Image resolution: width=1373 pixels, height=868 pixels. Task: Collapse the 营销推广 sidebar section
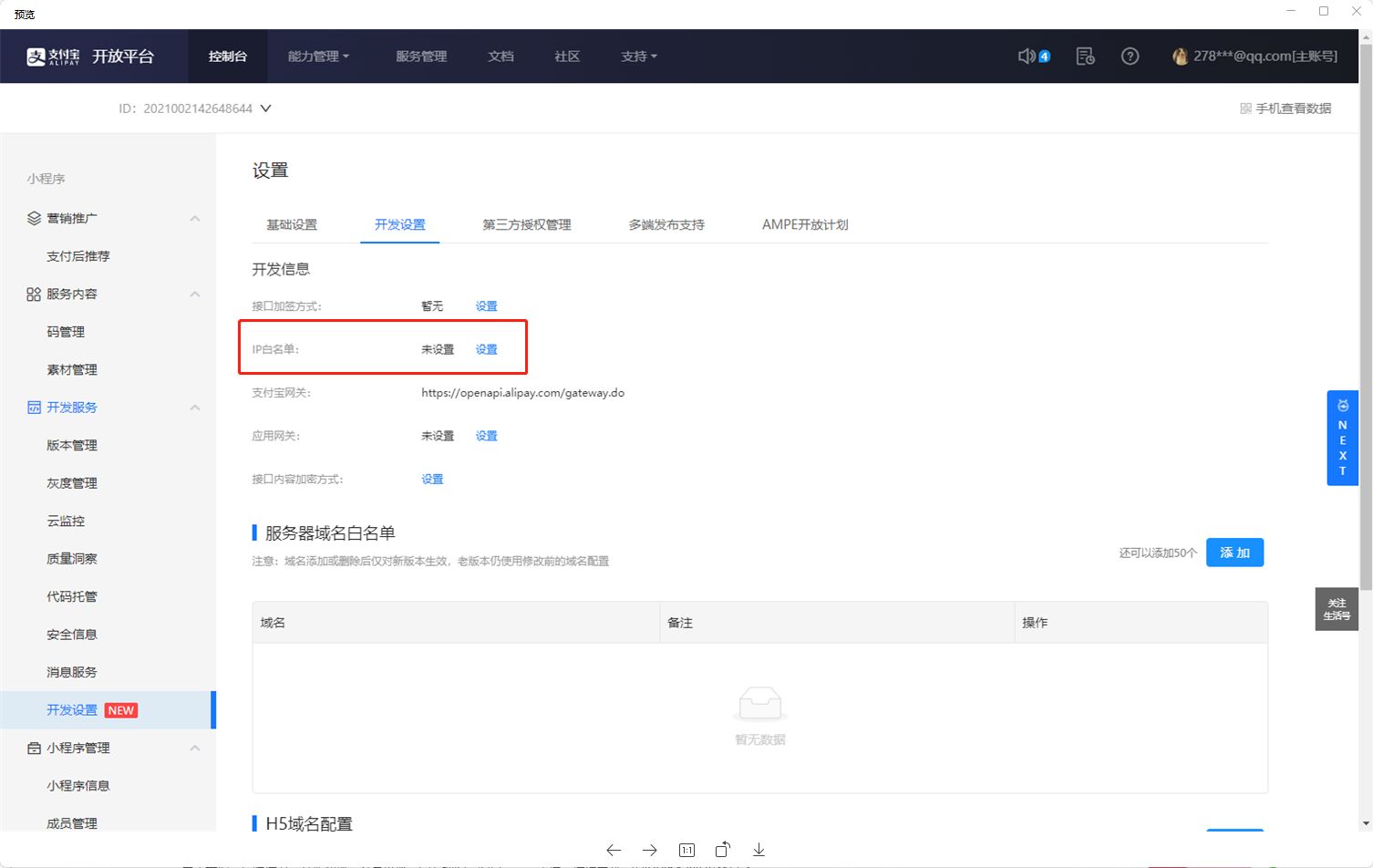(x=194, y=219)
